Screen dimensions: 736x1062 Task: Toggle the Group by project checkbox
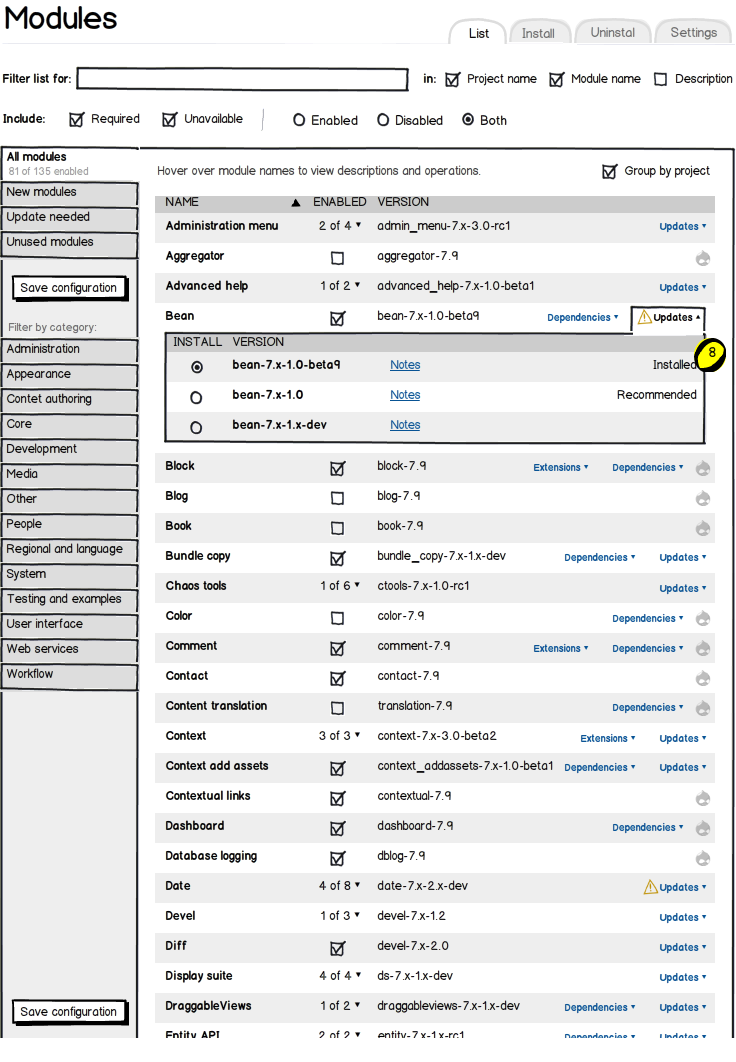click(609, 171)
